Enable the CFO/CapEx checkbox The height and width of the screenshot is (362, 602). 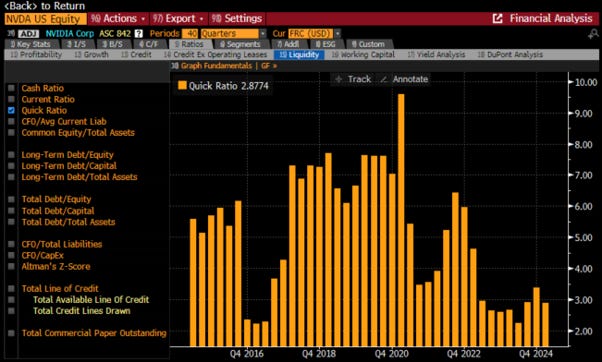tap(12, 255)
